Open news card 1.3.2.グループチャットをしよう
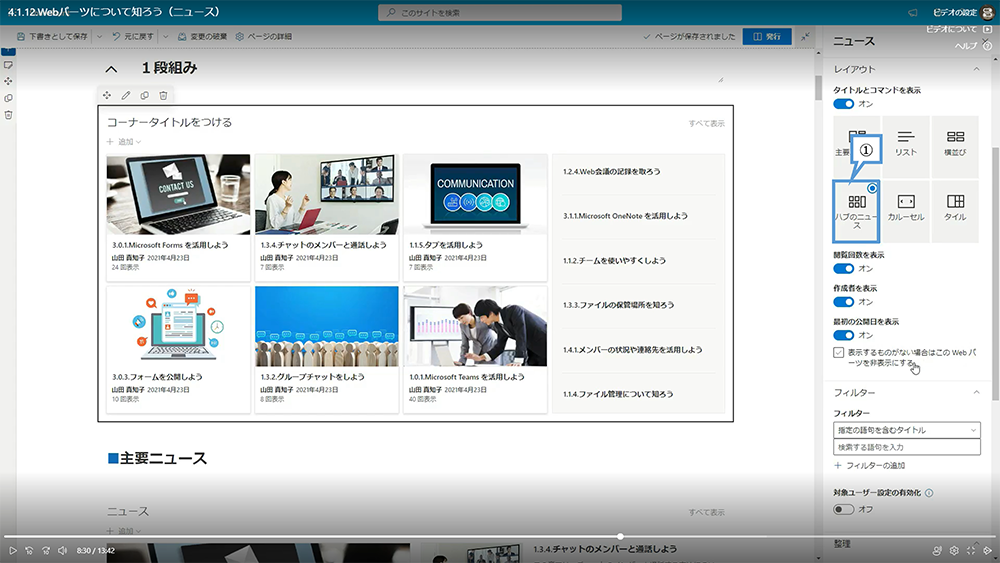The width and height of the screenshot is (1000, 563). tap(327, 349)
